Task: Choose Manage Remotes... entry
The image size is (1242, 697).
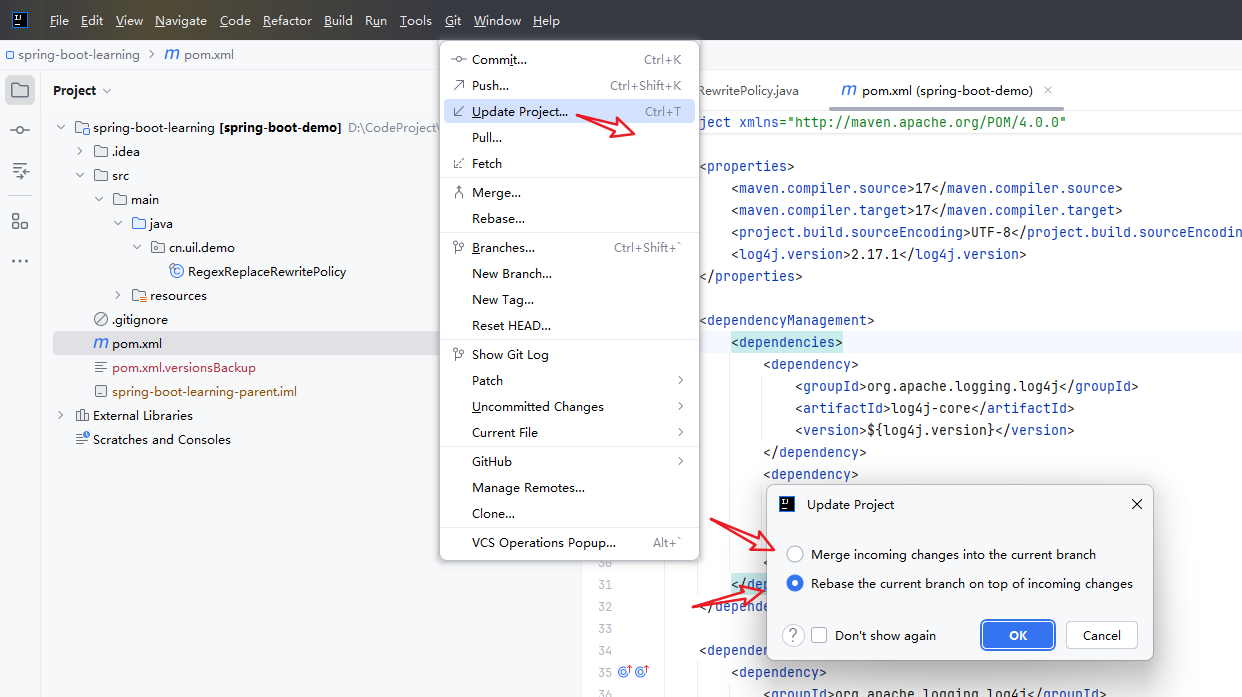Action: [569, 487]
